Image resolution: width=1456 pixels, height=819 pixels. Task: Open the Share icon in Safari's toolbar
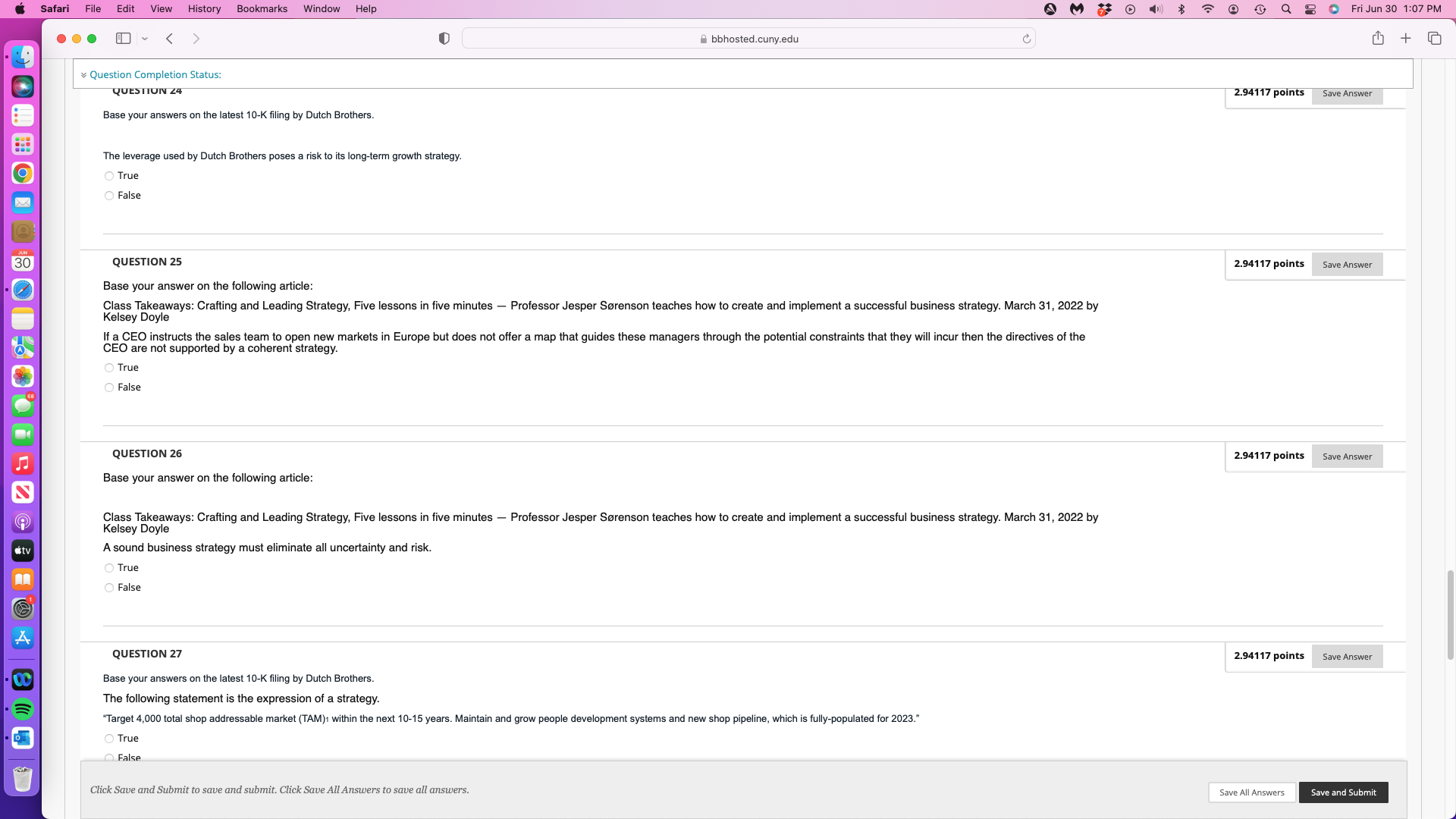coord(1378,39)
